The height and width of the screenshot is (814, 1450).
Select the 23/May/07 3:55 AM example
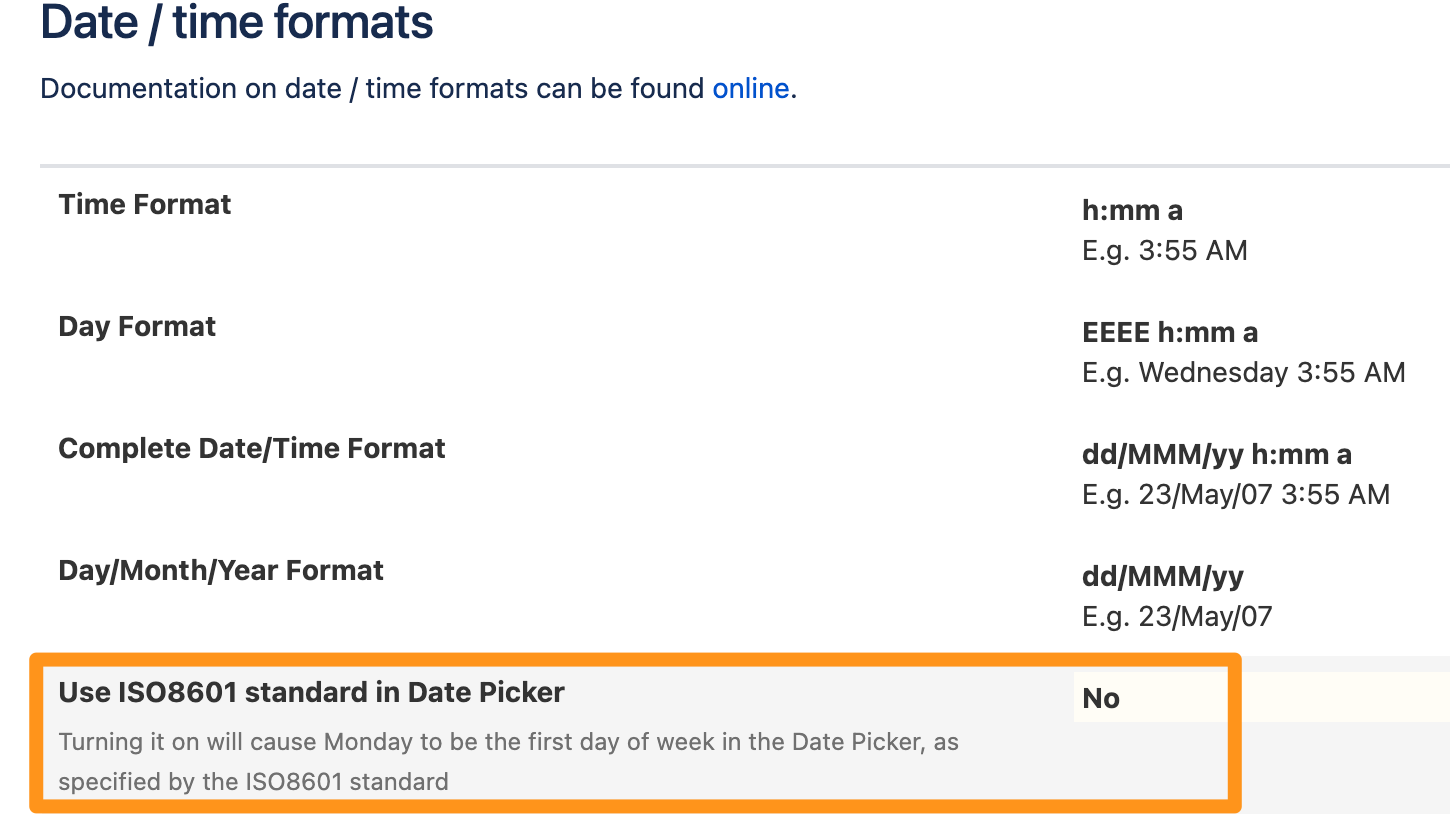(x=1264, y=494)
